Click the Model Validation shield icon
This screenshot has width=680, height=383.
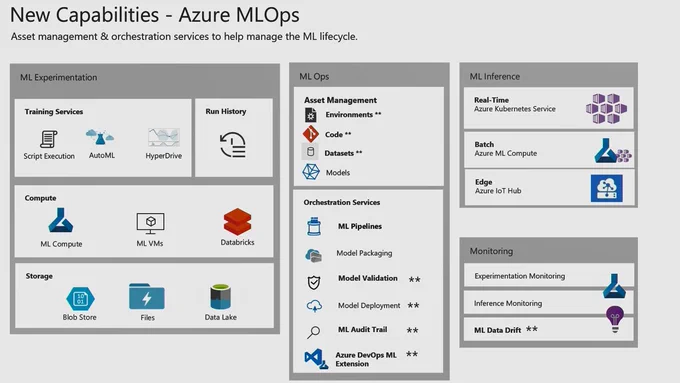[x=314, y=283]
